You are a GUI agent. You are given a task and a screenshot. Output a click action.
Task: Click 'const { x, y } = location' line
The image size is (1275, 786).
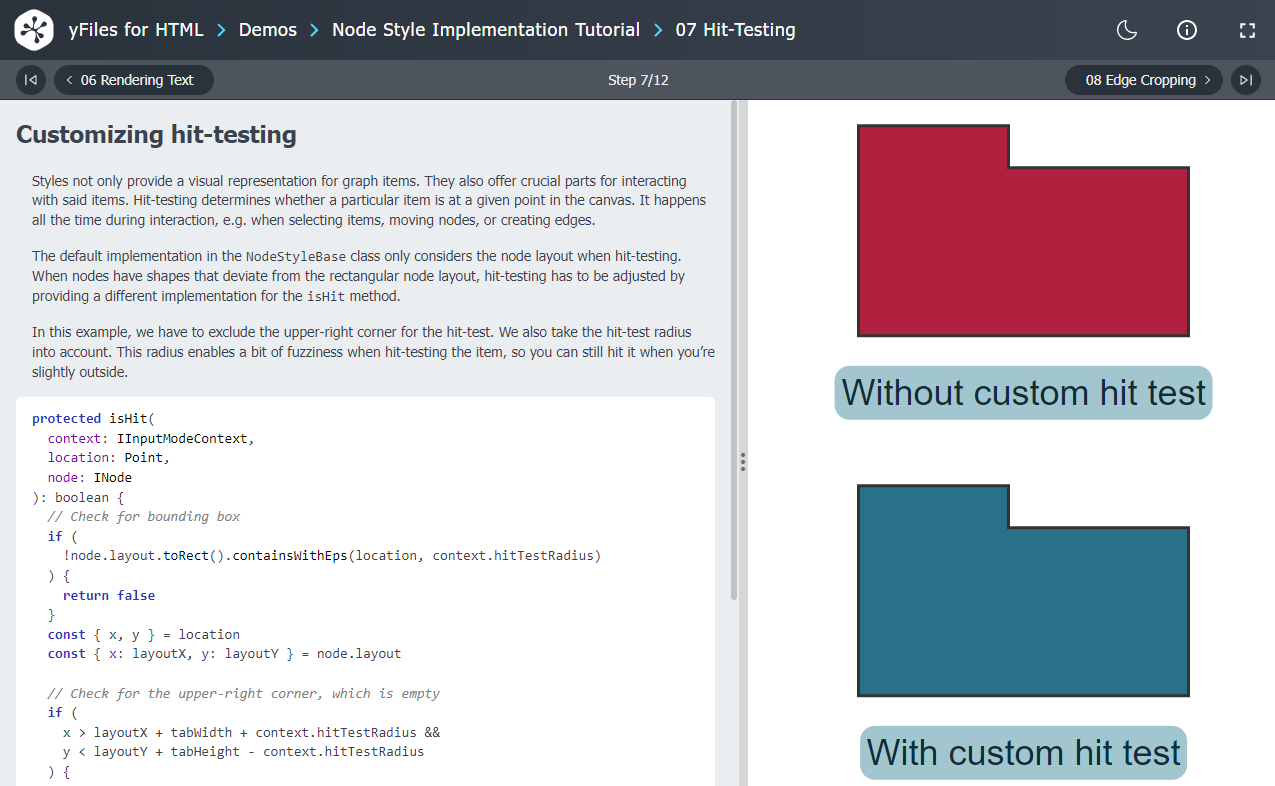[144, 634]
